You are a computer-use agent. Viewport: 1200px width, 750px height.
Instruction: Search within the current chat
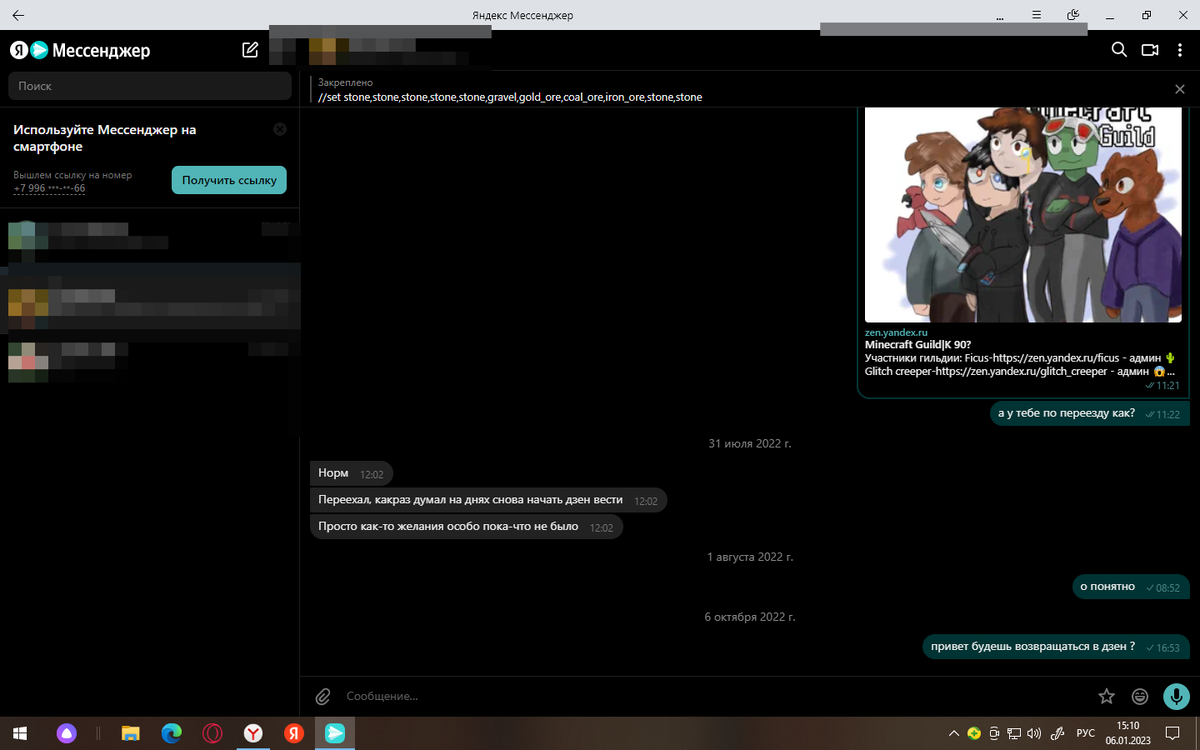1119,50
